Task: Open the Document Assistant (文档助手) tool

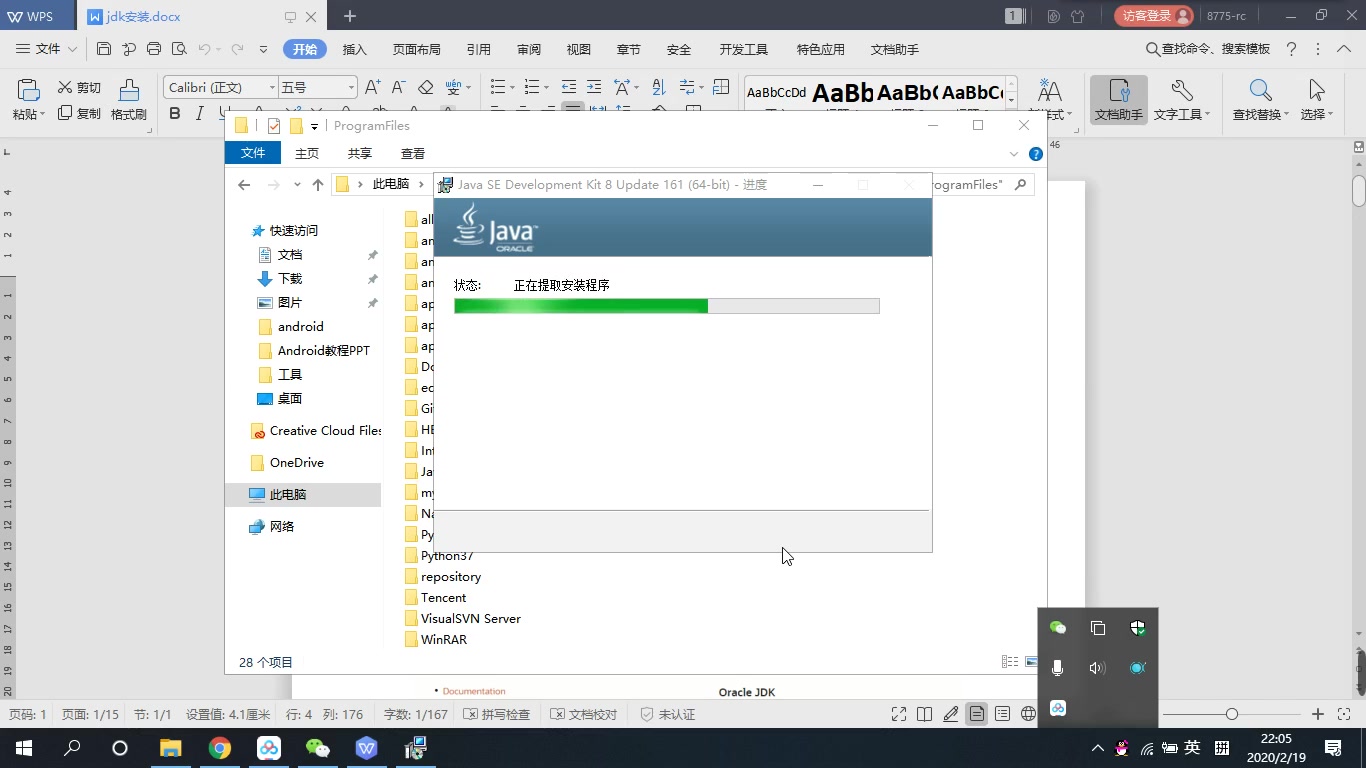Action: coord(1118,100)
